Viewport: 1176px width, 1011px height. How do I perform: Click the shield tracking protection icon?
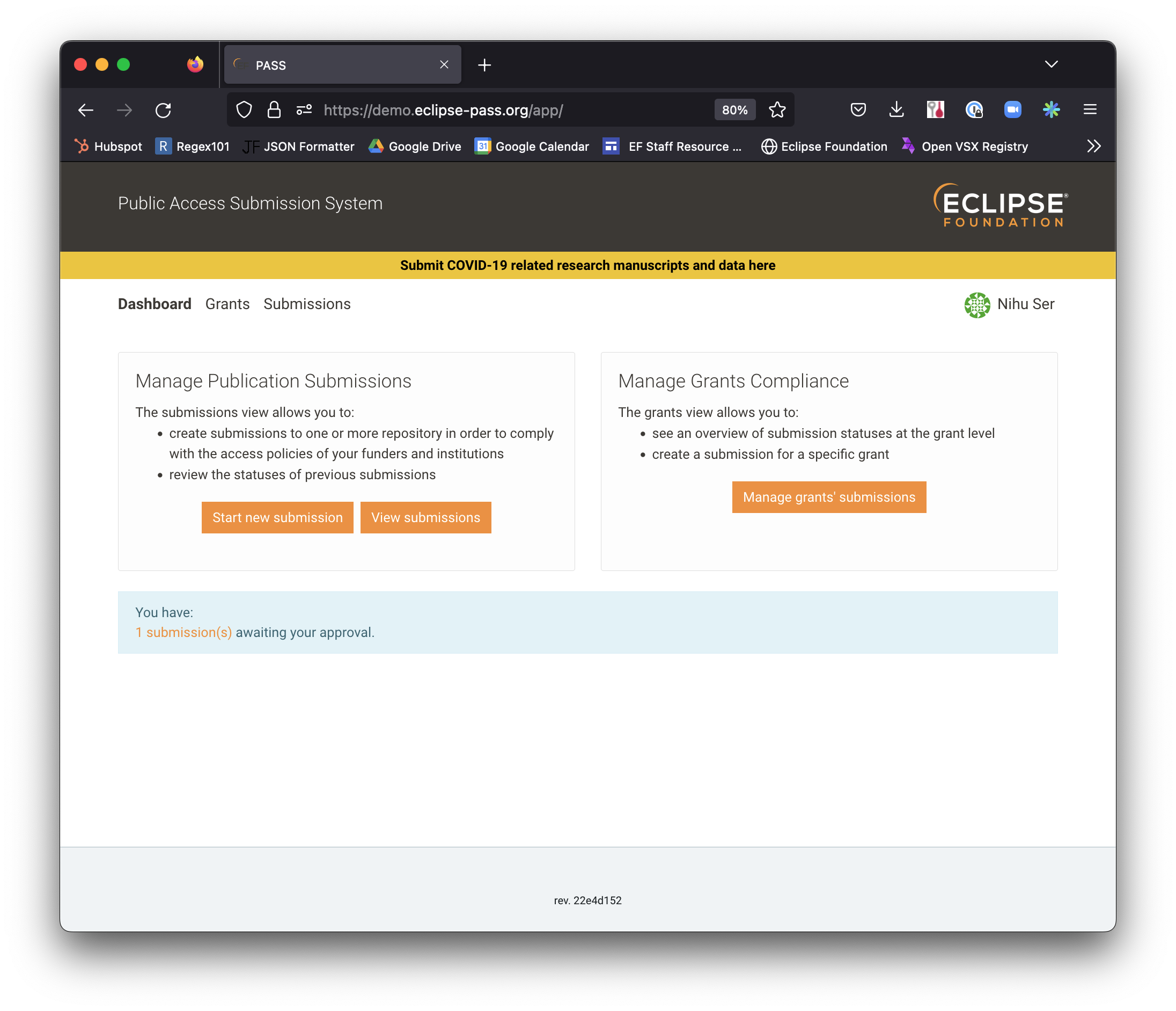[244, 109]
